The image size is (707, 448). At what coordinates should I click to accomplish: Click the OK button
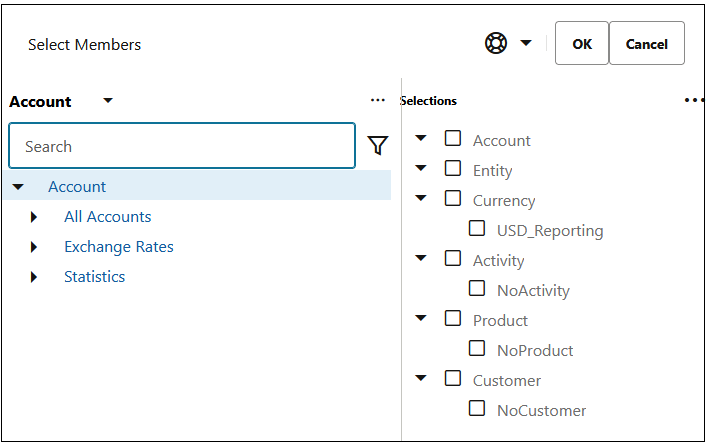[x=582, y=43]
